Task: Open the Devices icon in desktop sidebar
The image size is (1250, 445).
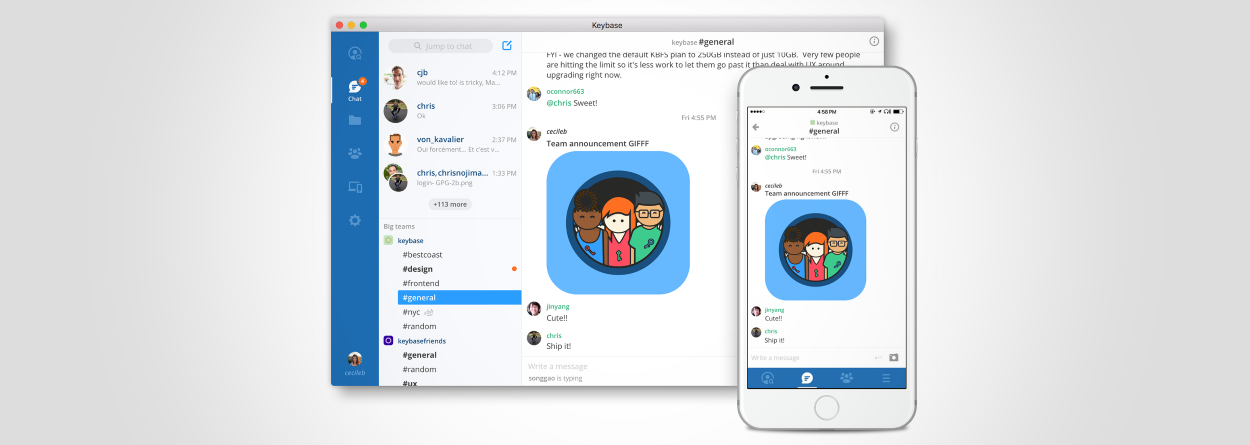Action: click(x=355, y=187)
